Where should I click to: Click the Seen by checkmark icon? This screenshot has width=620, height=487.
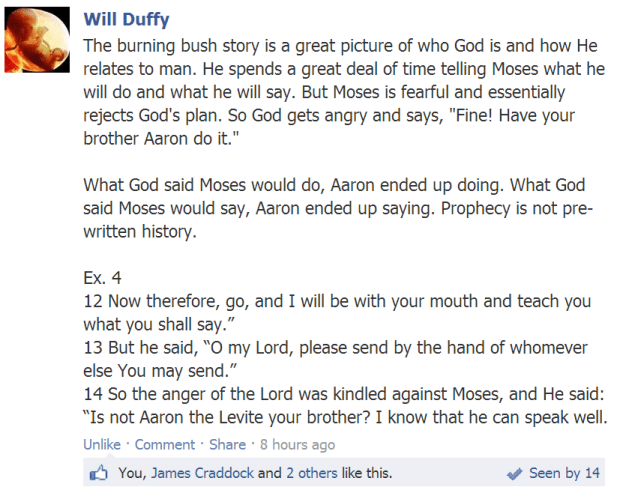[x=515, y=472]
